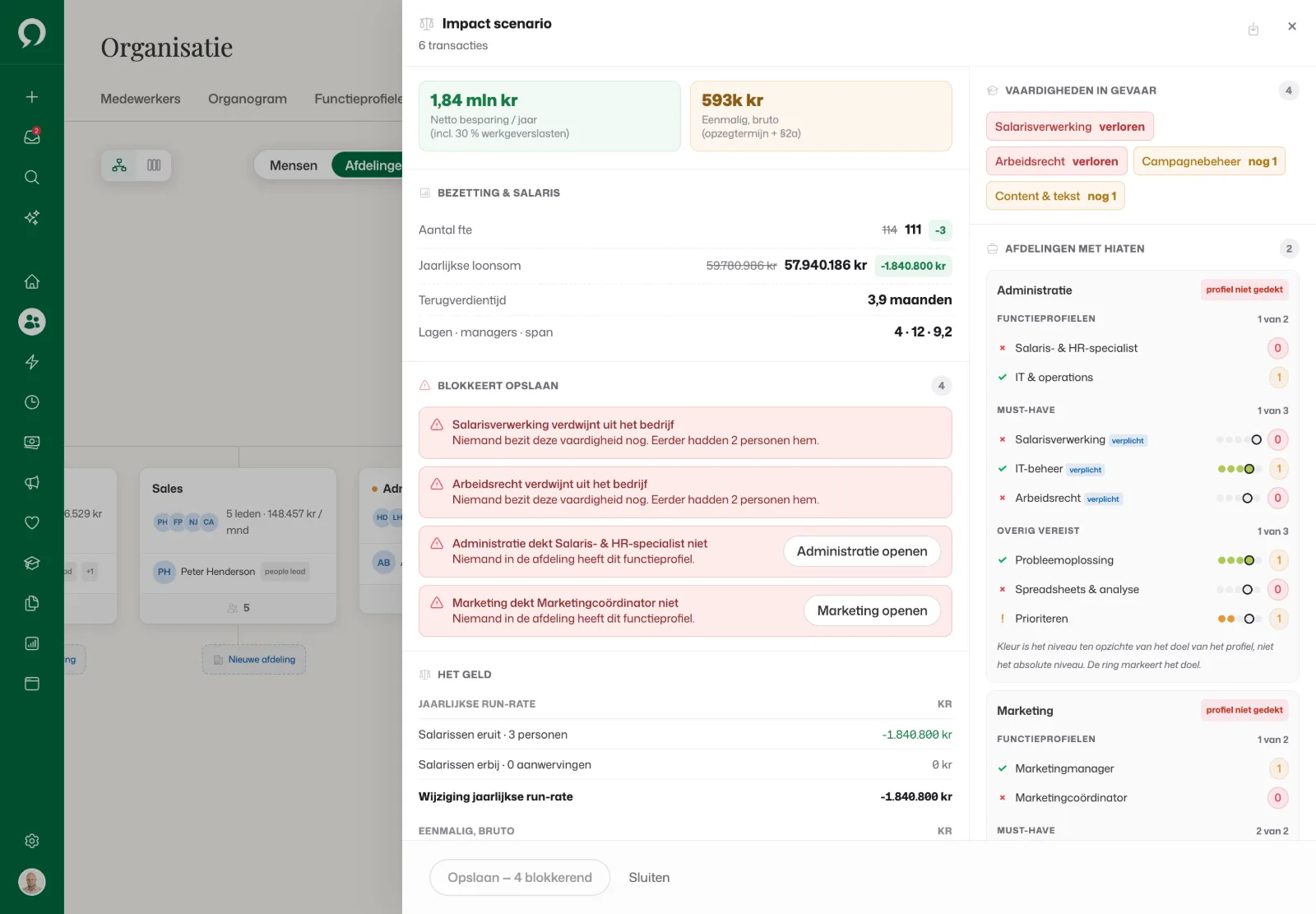Select the Afdelingen toggle option
The height and width of the screenshot is (914, 1316).
(x=367, y=165)
